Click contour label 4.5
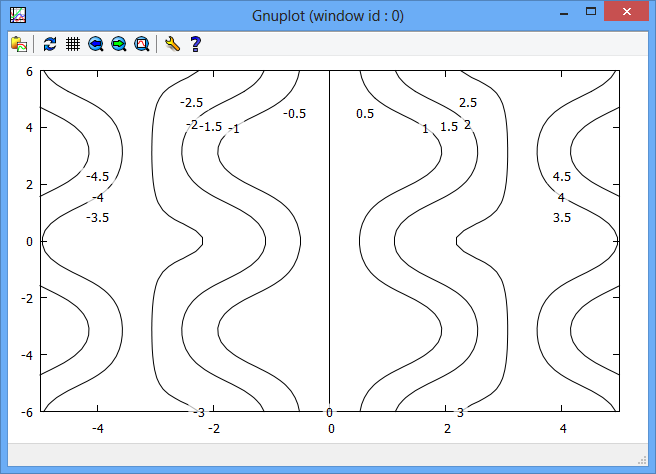This screenshot has width=656, height=474. (x=561, y=177)
